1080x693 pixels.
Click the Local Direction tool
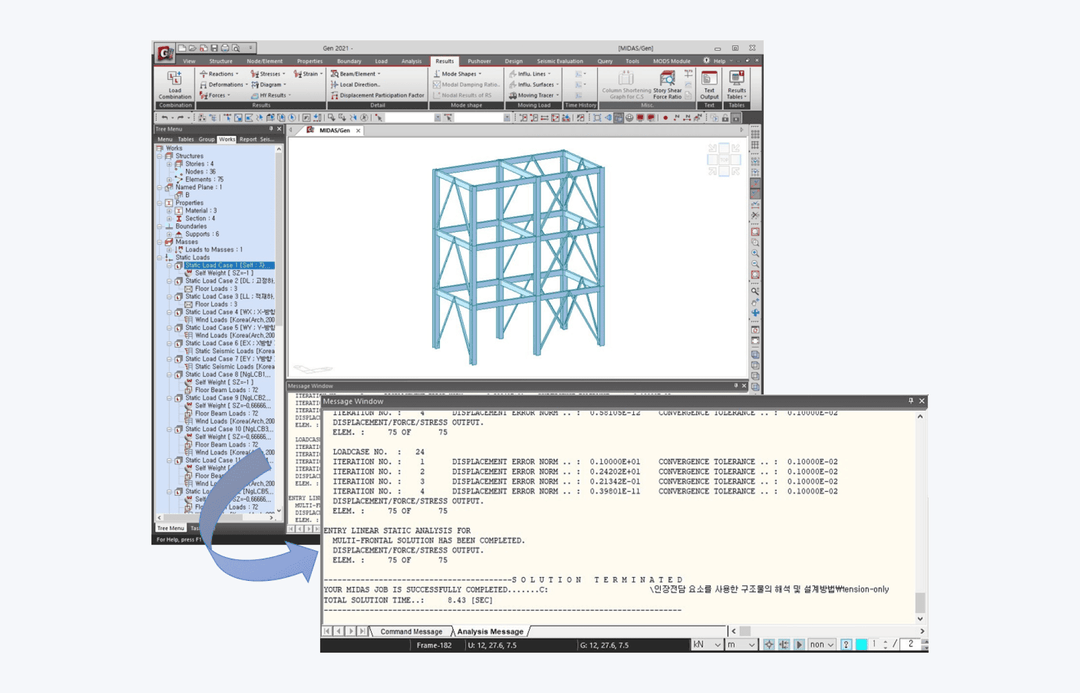pyautogui.click(x=355, y=84)
